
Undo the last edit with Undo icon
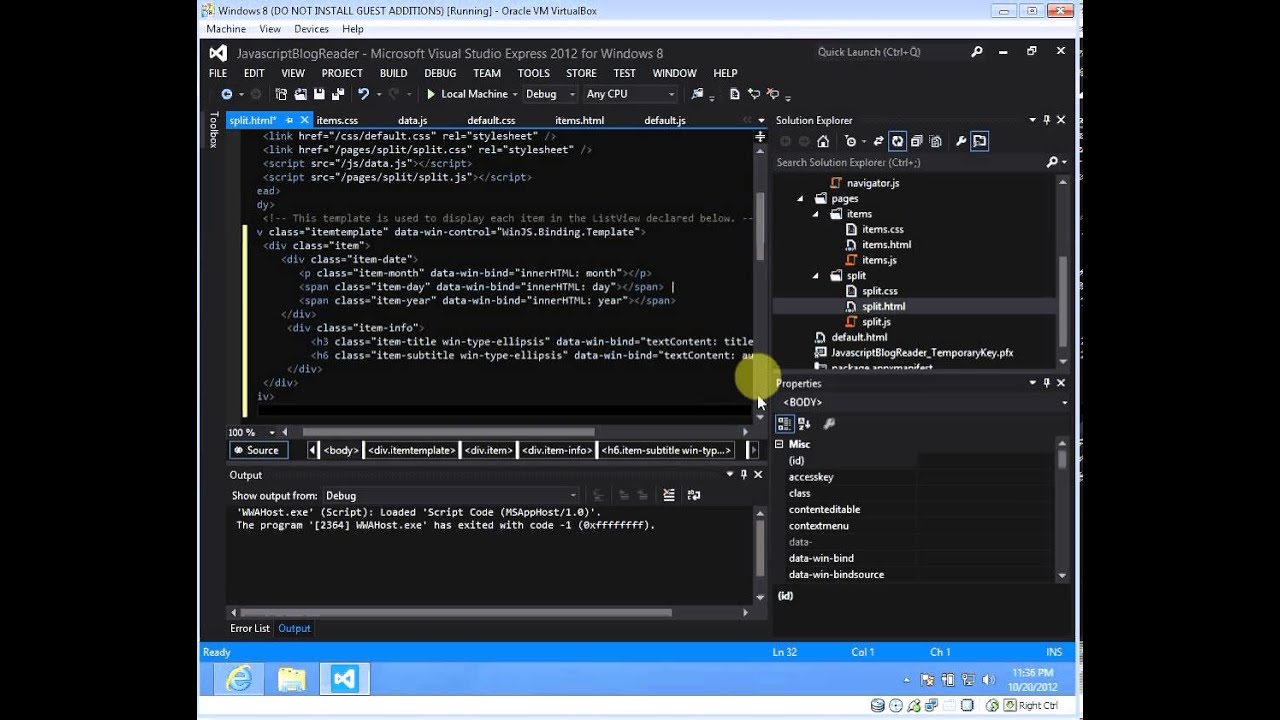[364, 94]
